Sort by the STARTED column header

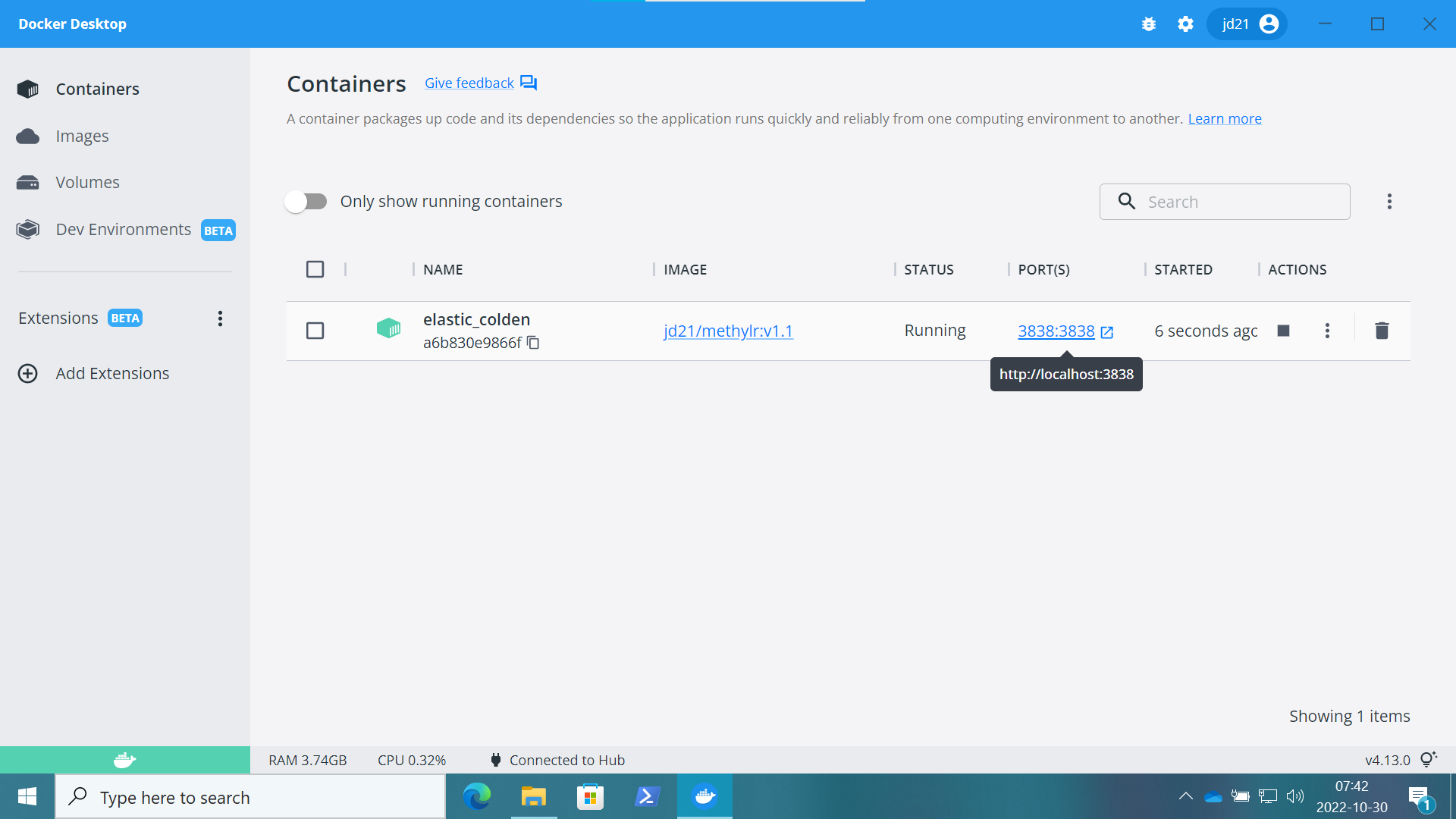[1183, 269]
